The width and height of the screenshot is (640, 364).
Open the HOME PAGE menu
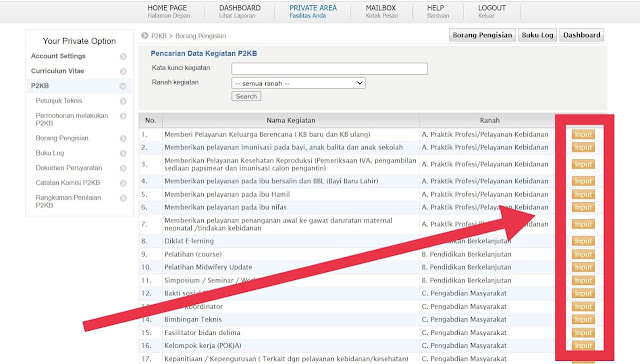169,11
